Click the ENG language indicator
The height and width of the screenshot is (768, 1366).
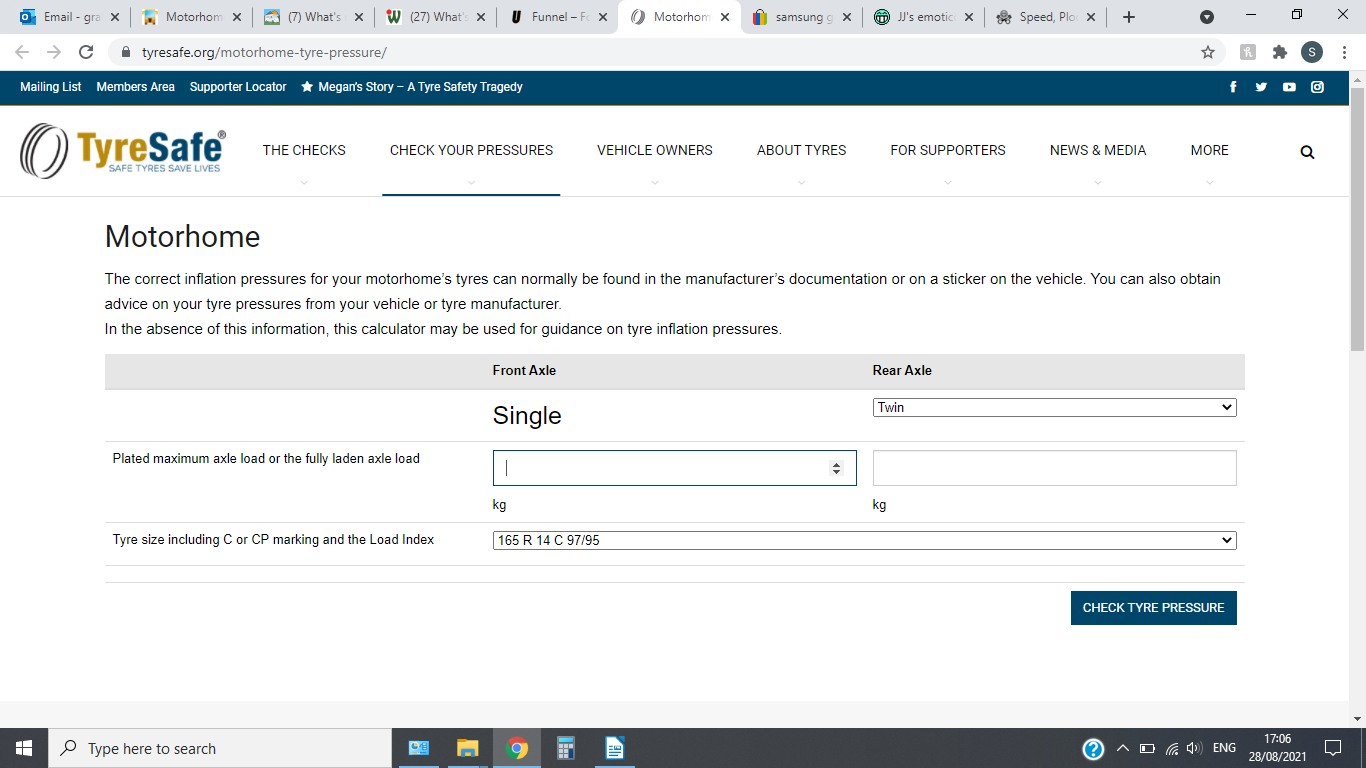coord(1224,748)
